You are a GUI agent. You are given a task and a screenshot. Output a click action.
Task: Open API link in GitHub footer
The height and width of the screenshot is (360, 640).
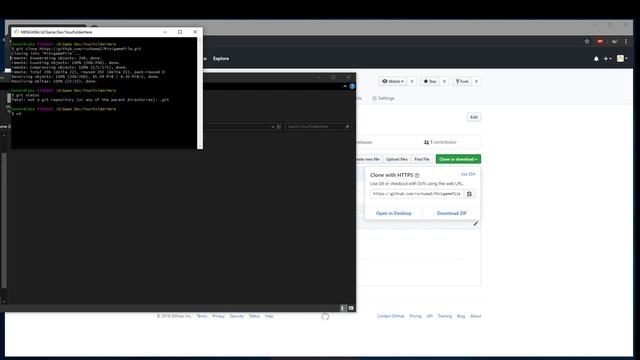tap(429, 316)
